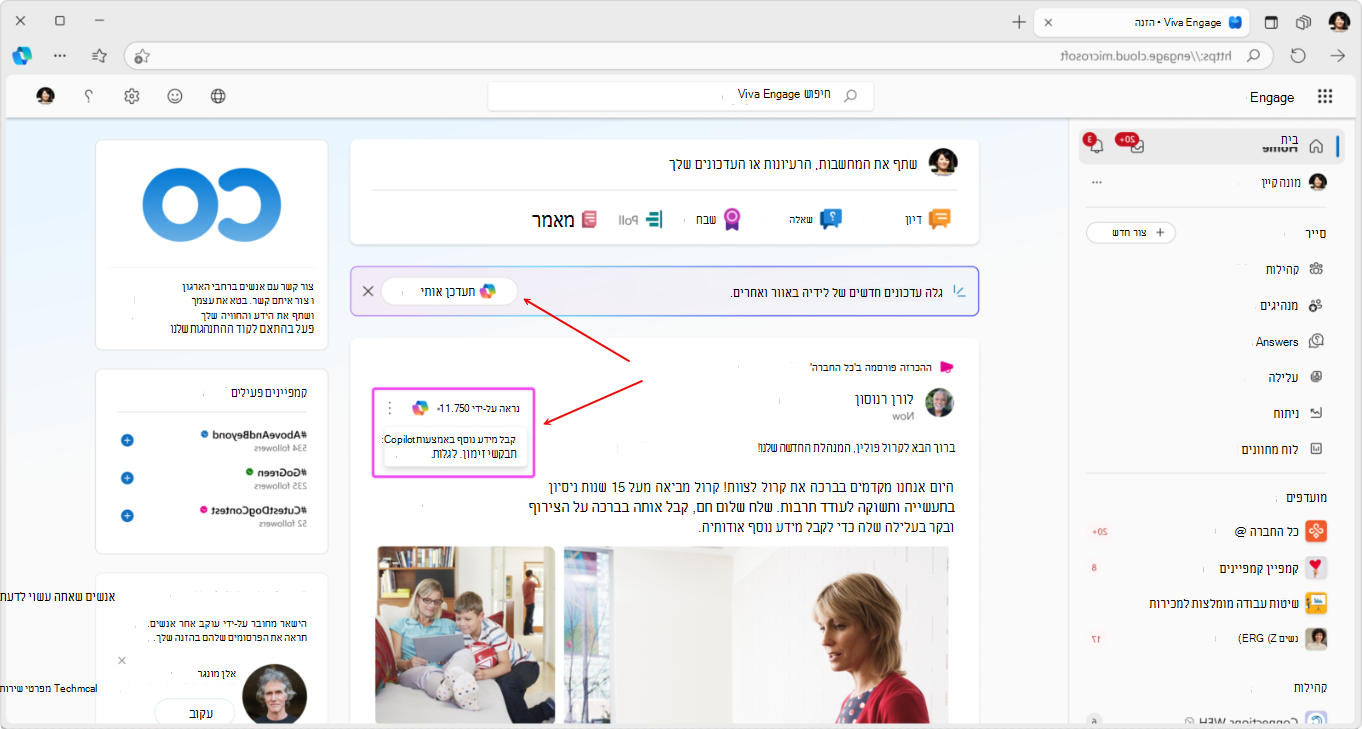The image size is (1362, 729).
Task: Click the צור חדש create new button
Action: click(1131, 232)
